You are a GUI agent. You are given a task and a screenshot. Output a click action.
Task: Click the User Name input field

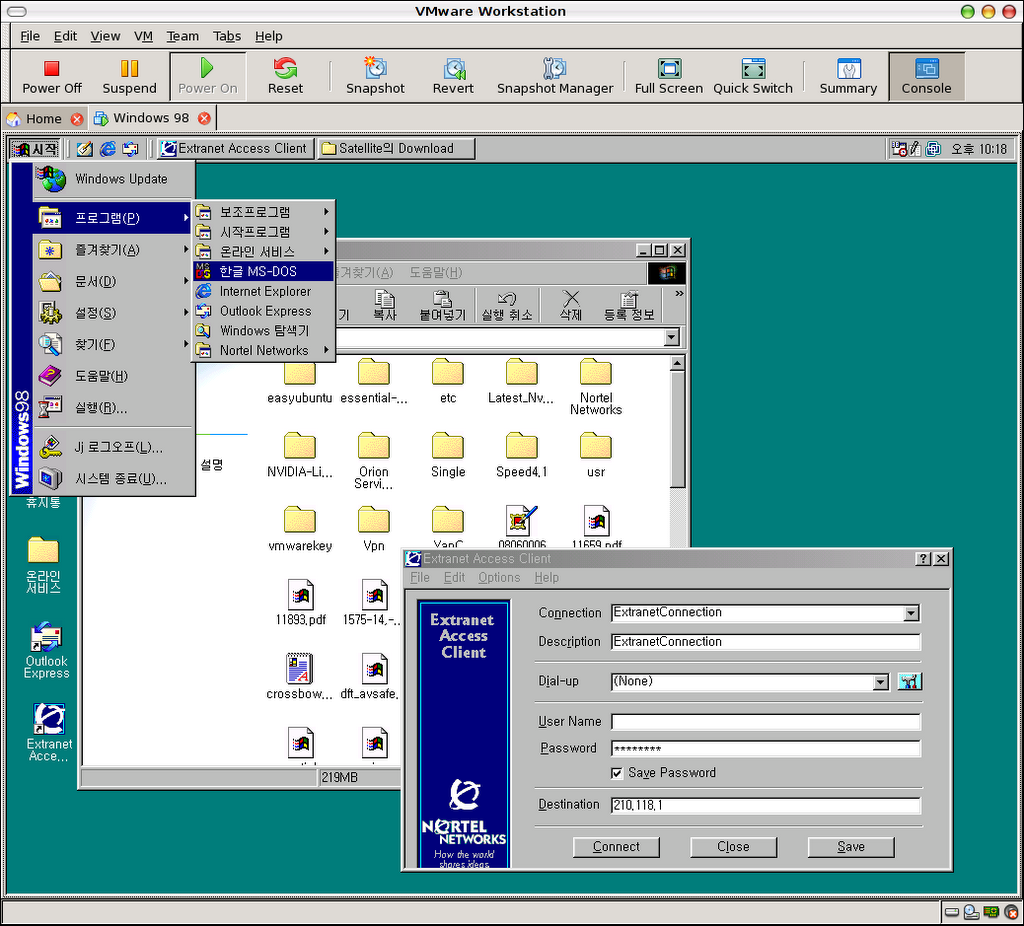click(x=765, y=722)
